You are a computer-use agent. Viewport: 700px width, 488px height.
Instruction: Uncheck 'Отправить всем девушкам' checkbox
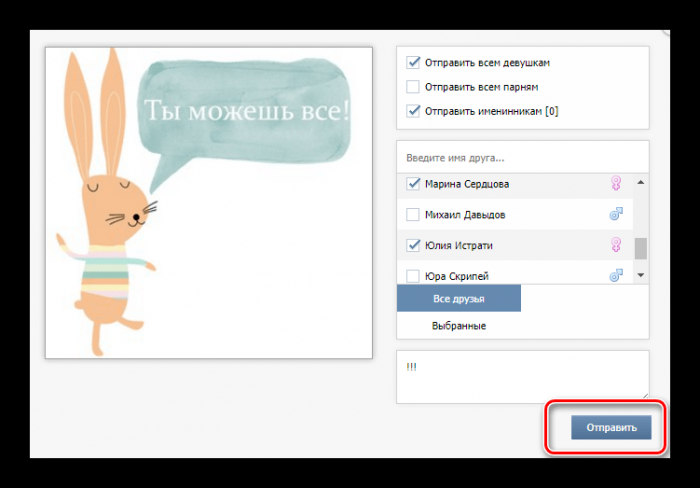[413, 62]
